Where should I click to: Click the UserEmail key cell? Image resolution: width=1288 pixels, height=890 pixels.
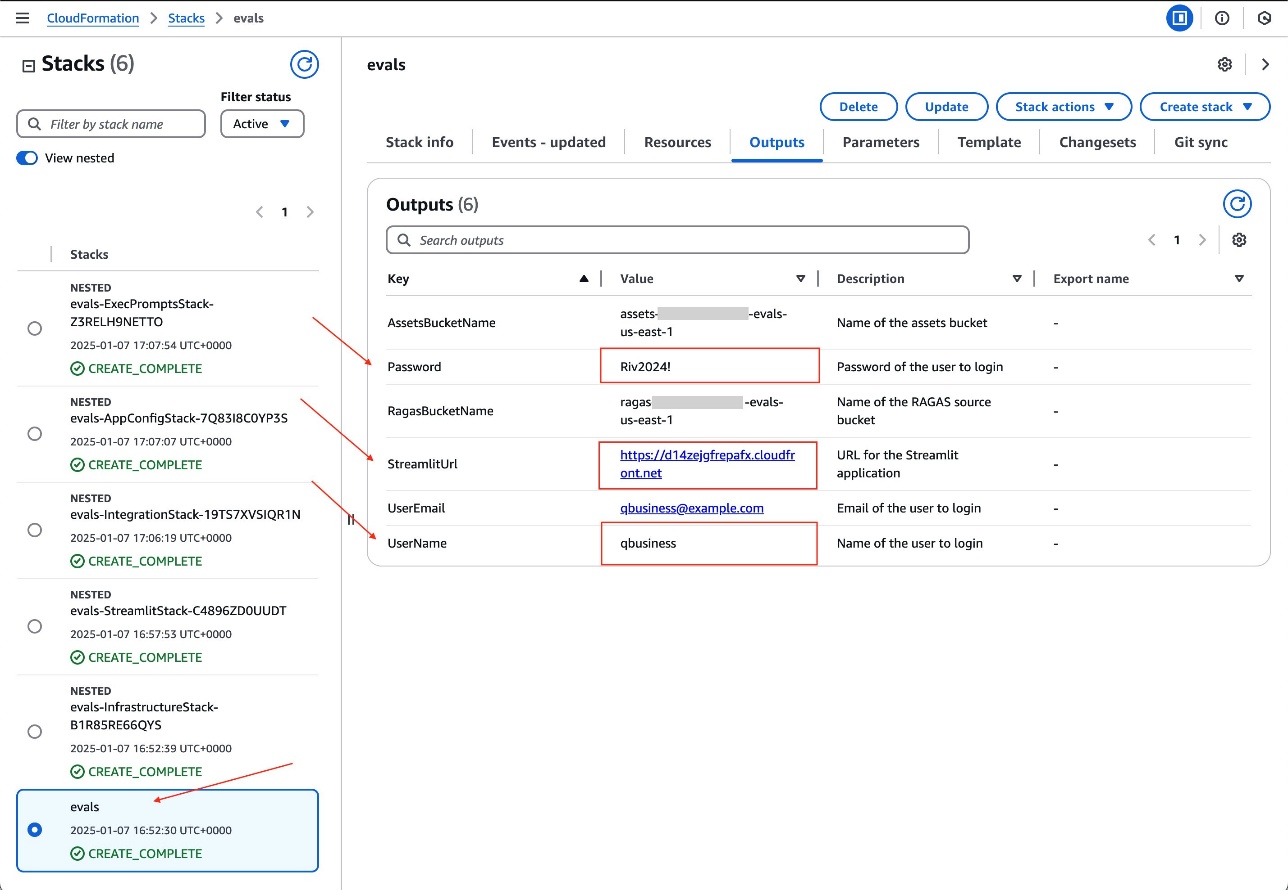(416, 508)
